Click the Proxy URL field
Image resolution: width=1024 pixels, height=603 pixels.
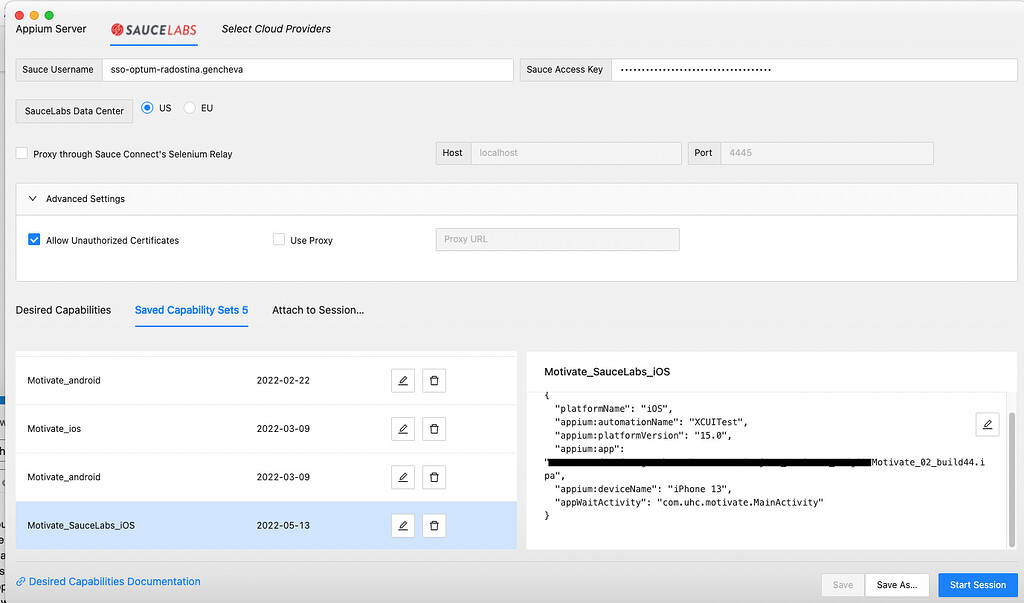(x=558, y=239)
